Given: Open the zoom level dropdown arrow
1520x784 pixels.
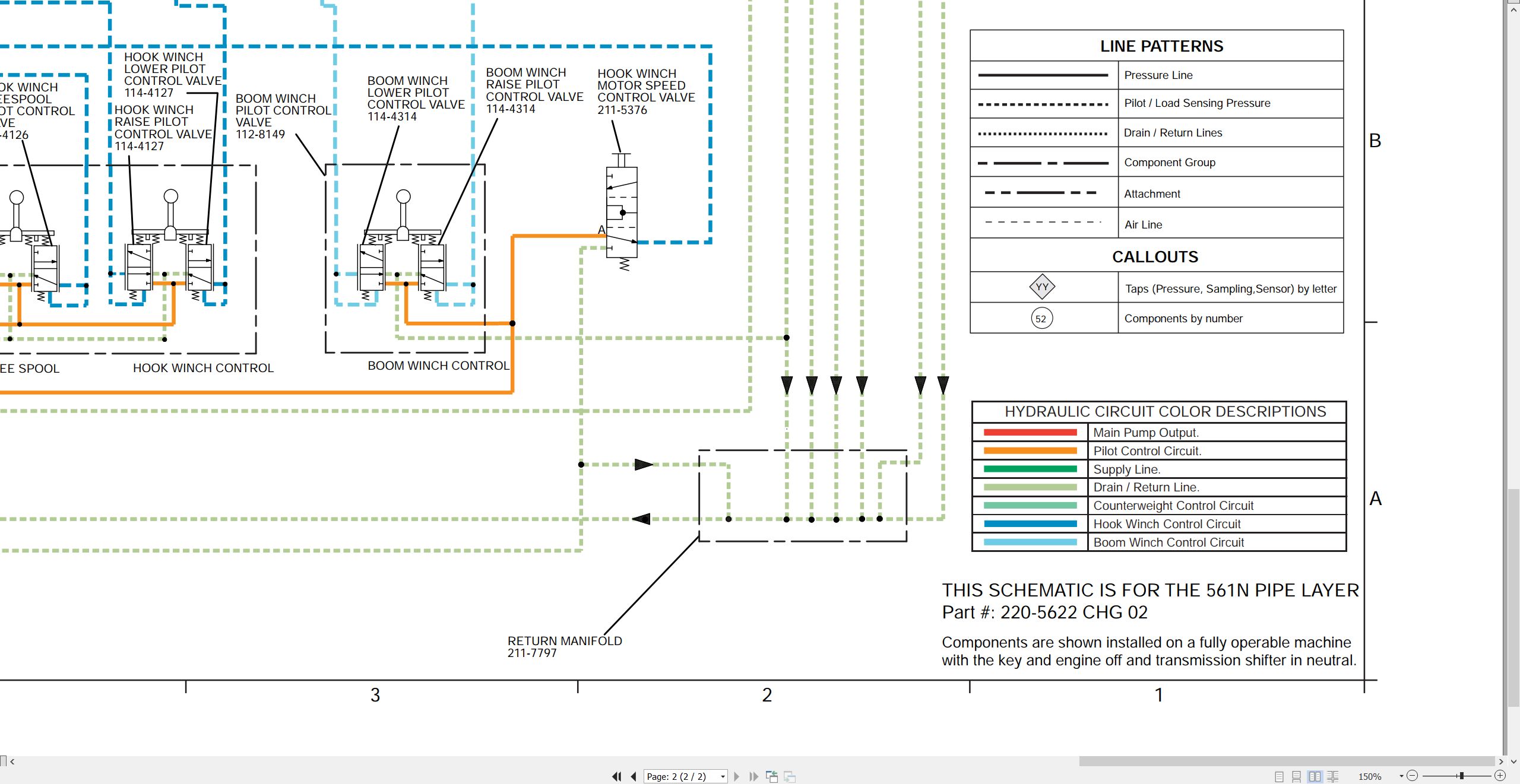Looking at the screenshot, I should coord(1401,776).
